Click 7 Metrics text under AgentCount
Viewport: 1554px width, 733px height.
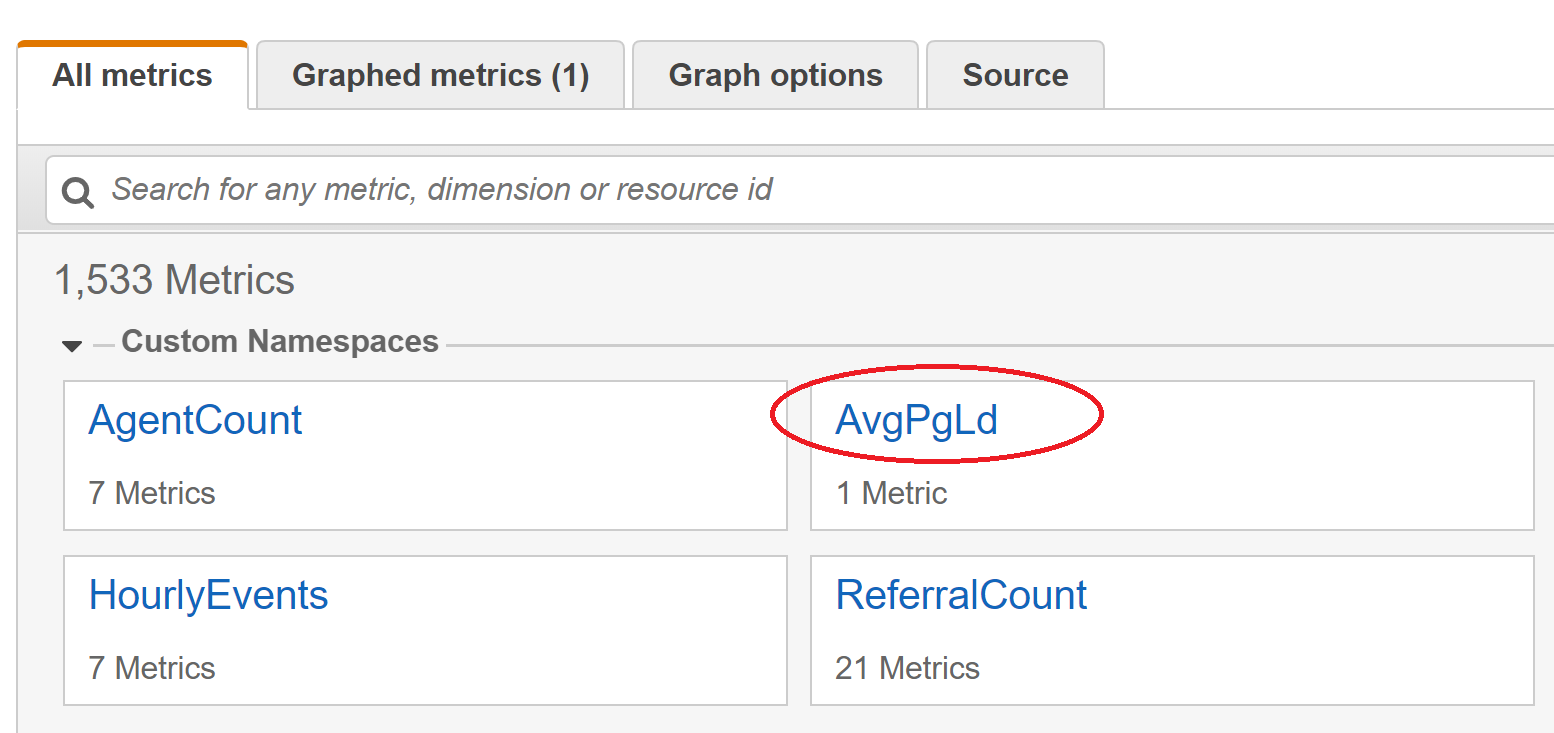(152, 493)
